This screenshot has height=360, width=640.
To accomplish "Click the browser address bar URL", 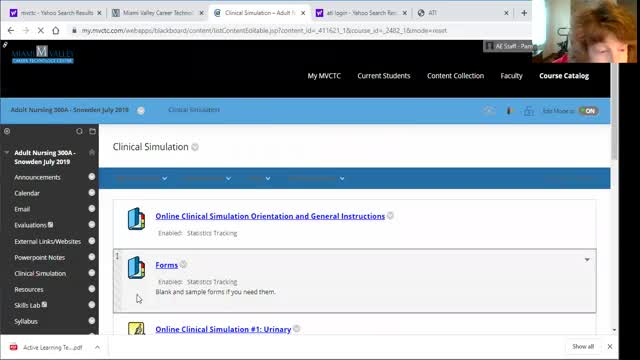I will coord(264,30).
